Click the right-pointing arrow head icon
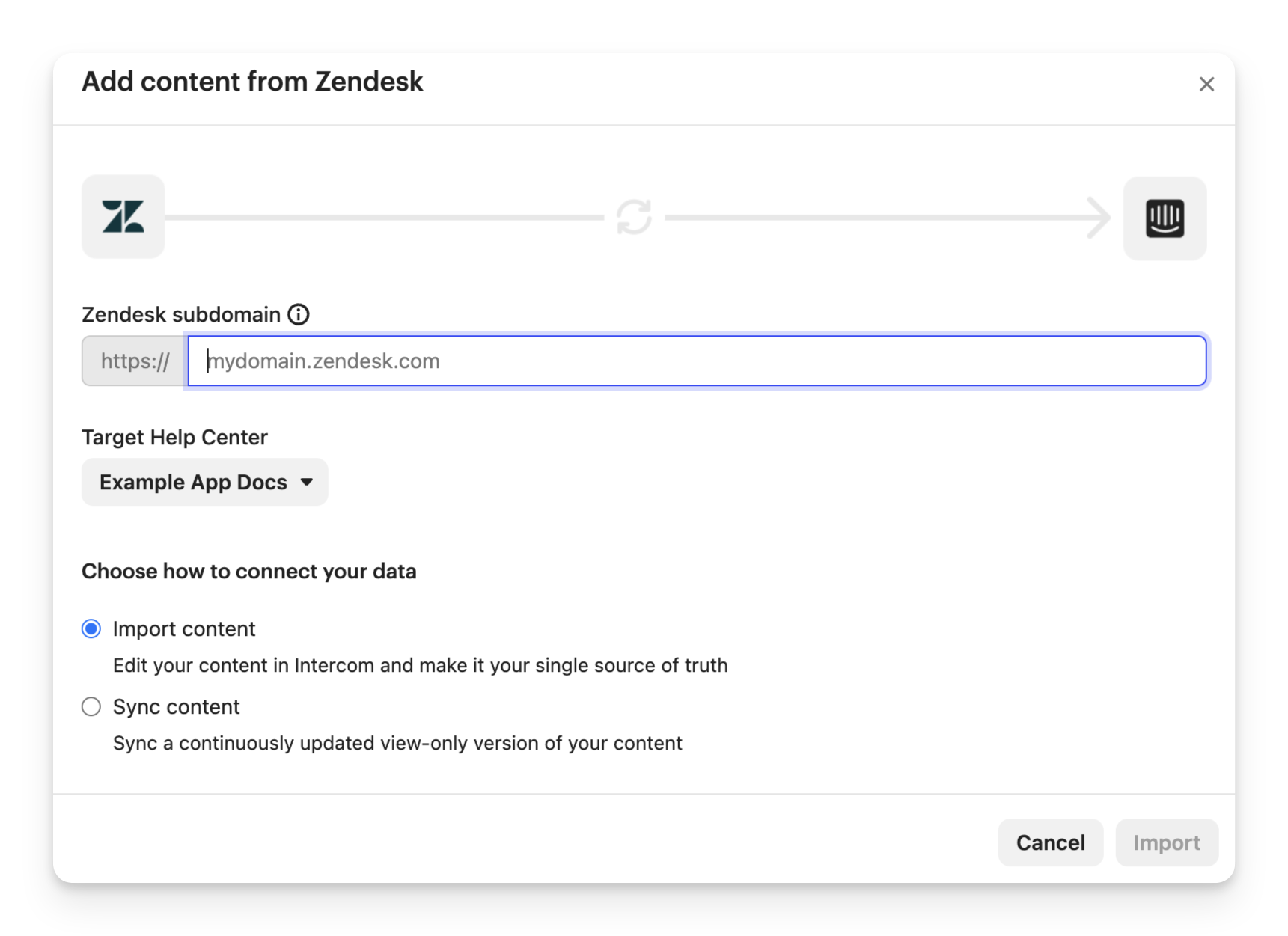Viewport: 1288px width, 936px height. pyautogui.click(x=1098, y=218)
